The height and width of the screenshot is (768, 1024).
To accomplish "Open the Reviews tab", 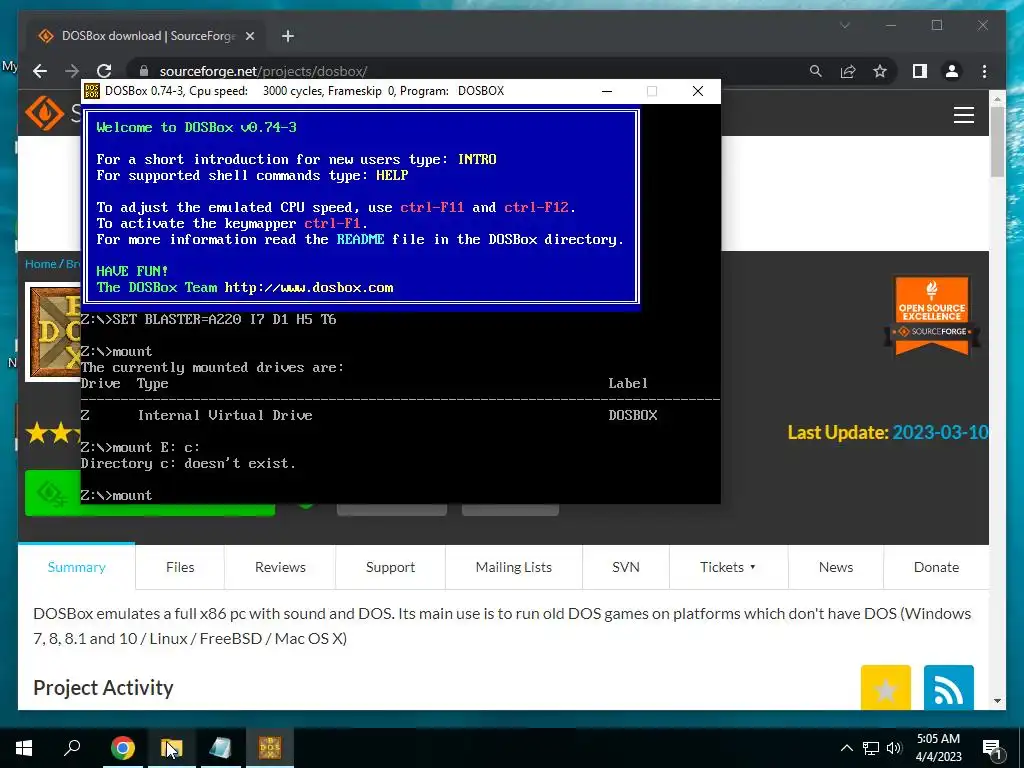I will 280,567.
